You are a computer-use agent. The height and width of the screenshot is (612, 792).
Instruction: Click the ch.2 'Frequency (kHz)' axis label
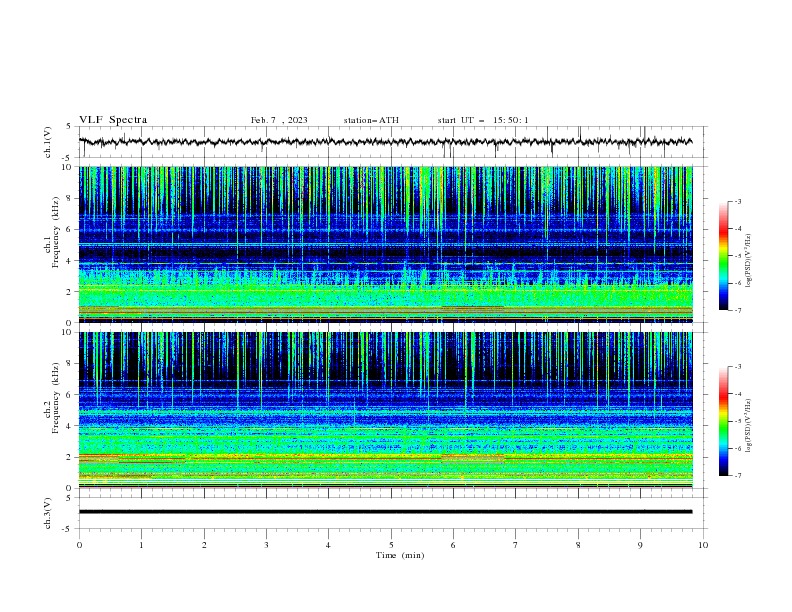56,398
